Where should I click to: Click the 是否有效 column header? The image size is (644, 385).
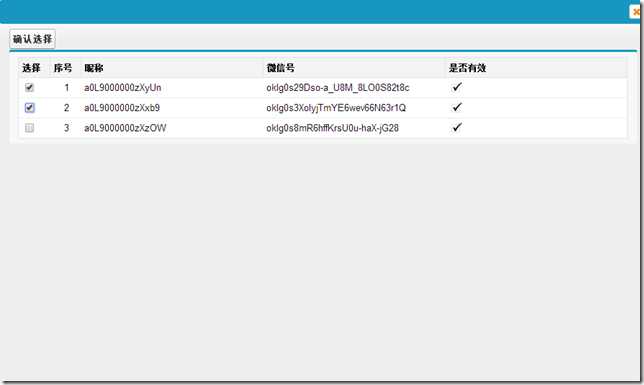click(x=467, y=68)
